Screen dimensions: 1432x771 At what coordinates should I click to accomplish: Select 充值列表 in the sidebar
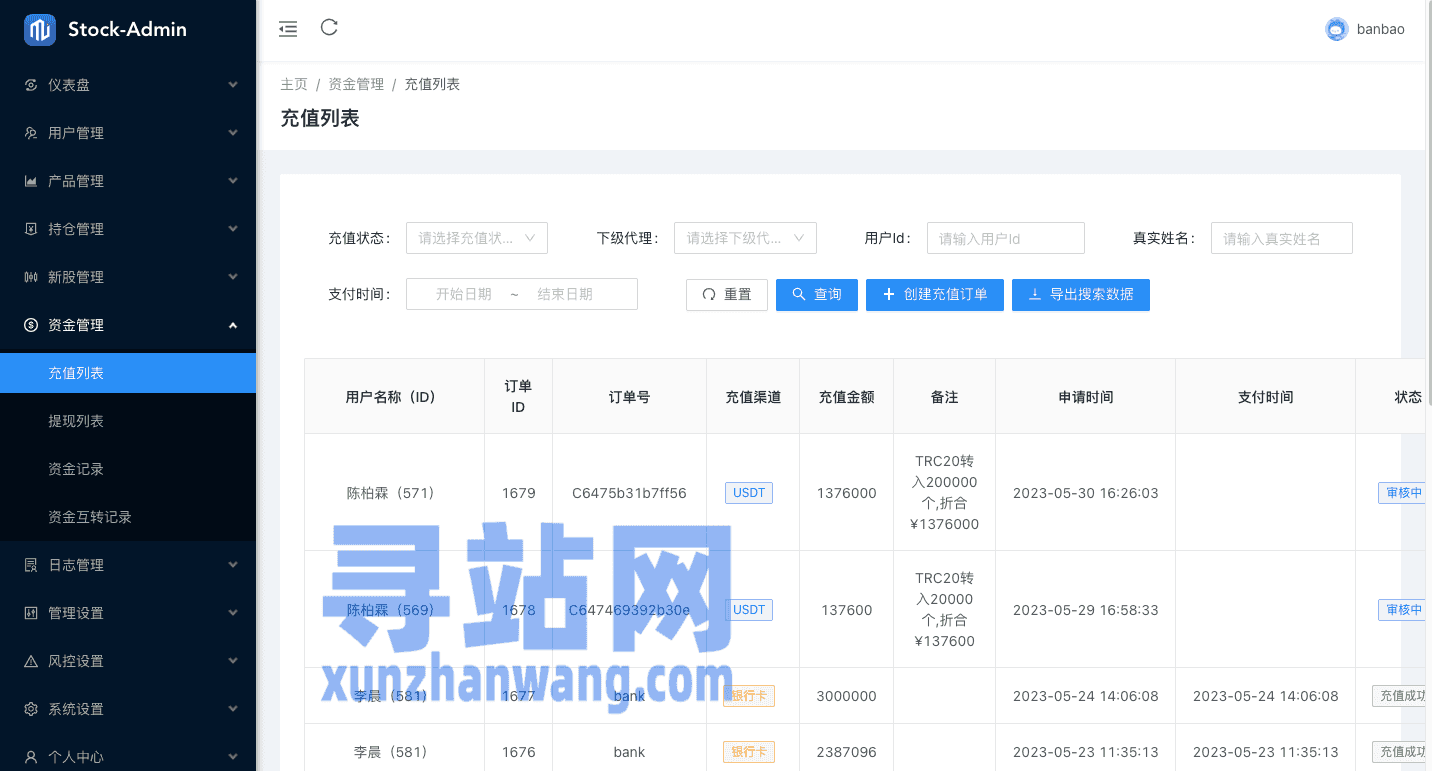pos(128,373)
